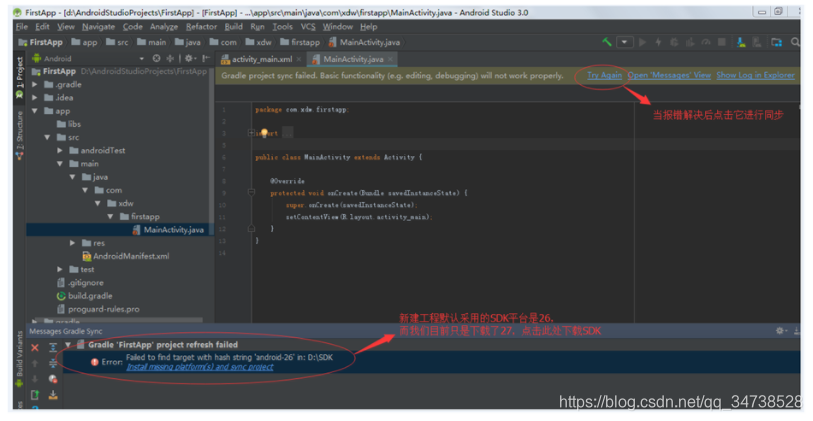Viewport: 813px width, 421px height.
Task: Open the Edit menu
Action: pyautogui.click(x=42, y=26)
